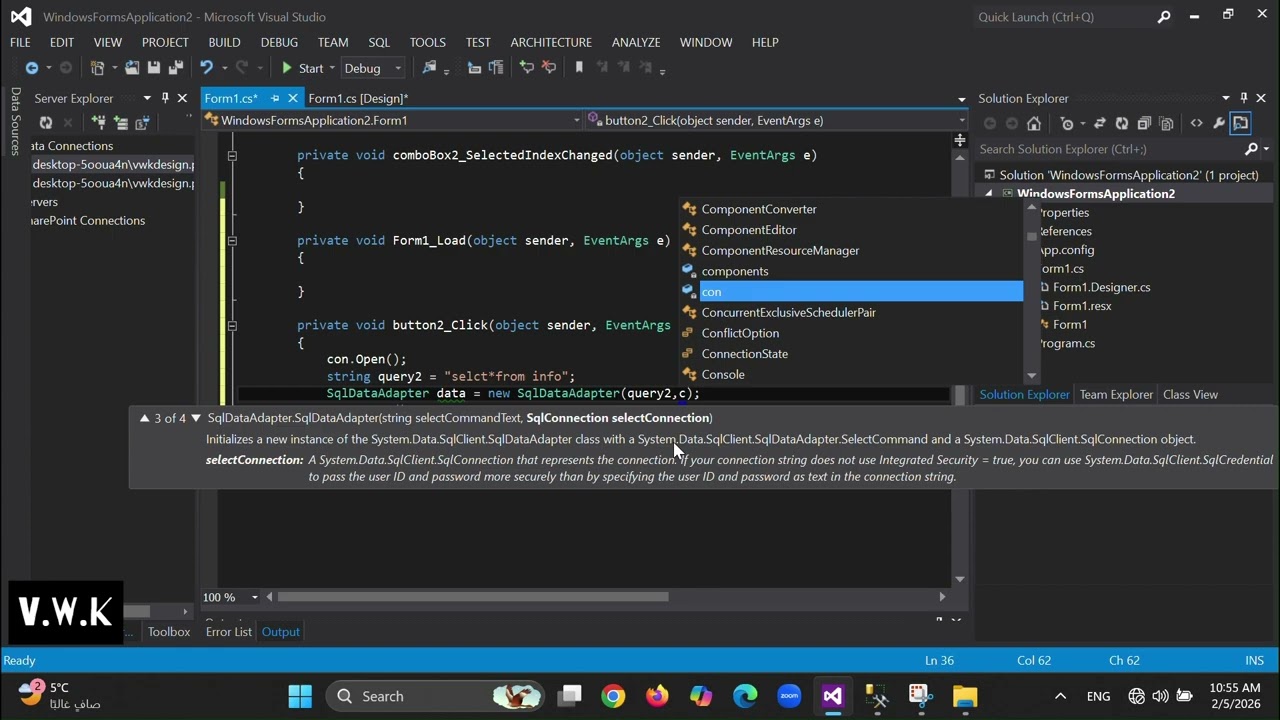This screenshot has width=1280, height=720.
Task: Save the current file with Save icon
Action: pyautogui.click(x=154, y=68)
